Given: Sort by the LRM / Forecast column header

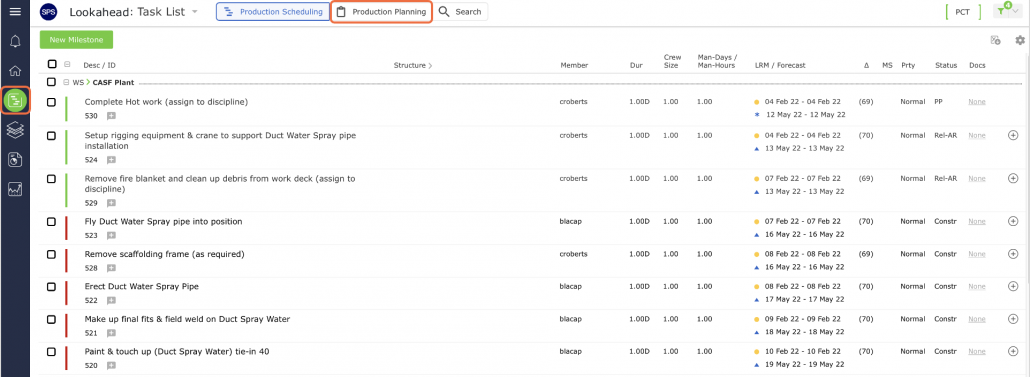Looking at the screenshot, I should point(780,65).
